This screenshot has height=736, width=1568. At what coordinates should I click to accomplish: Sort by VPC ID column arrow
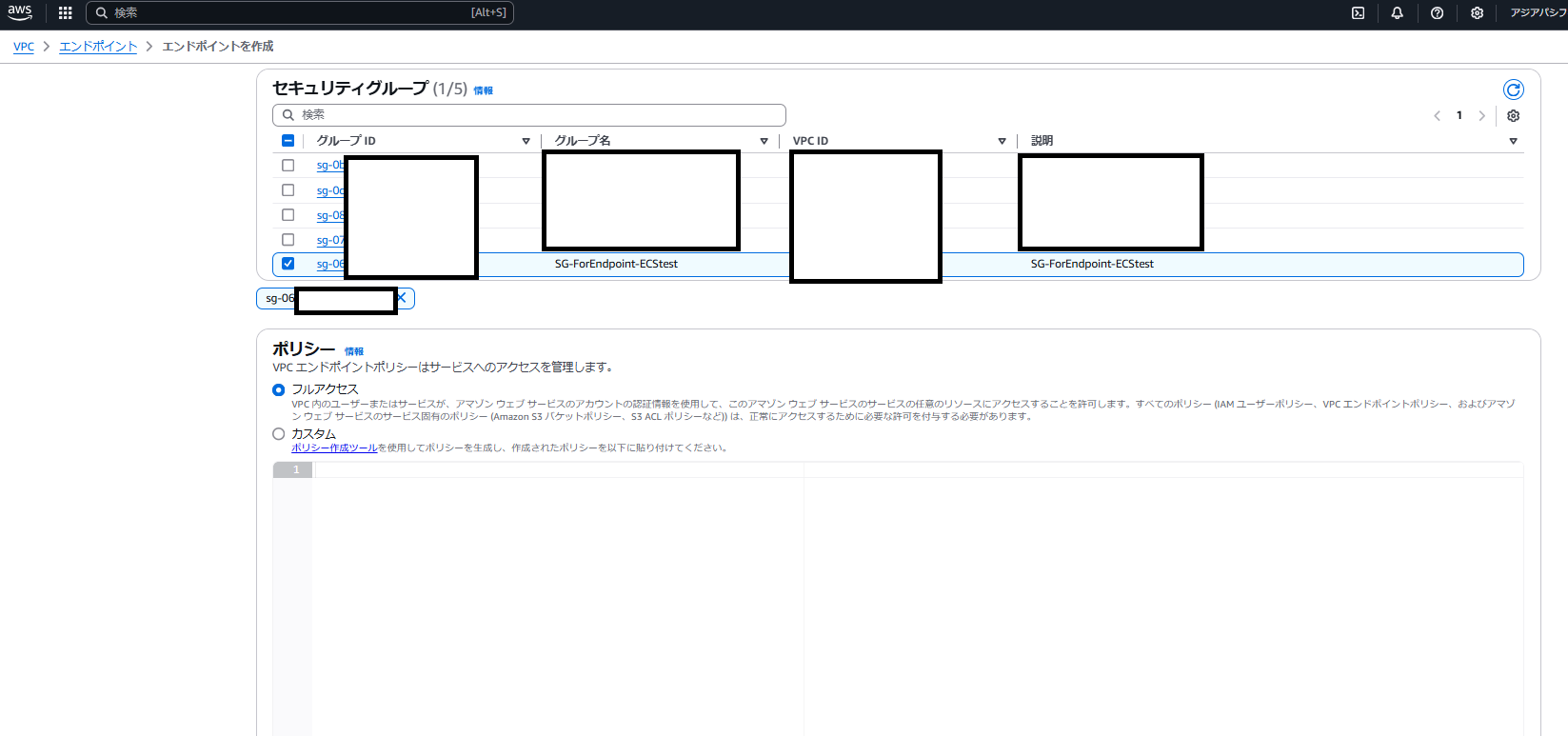(1002, 141)
